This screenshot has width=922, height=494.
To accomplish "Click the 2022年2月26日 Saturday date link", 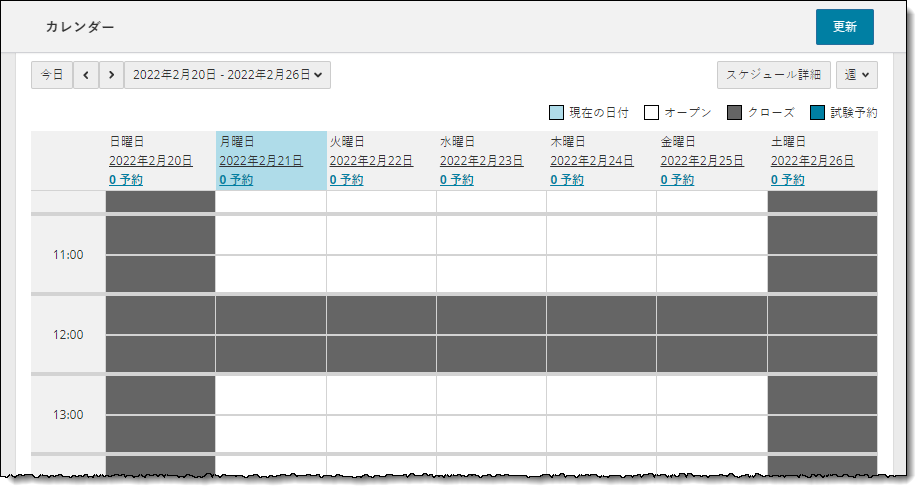I will click(x=812, y=160).
